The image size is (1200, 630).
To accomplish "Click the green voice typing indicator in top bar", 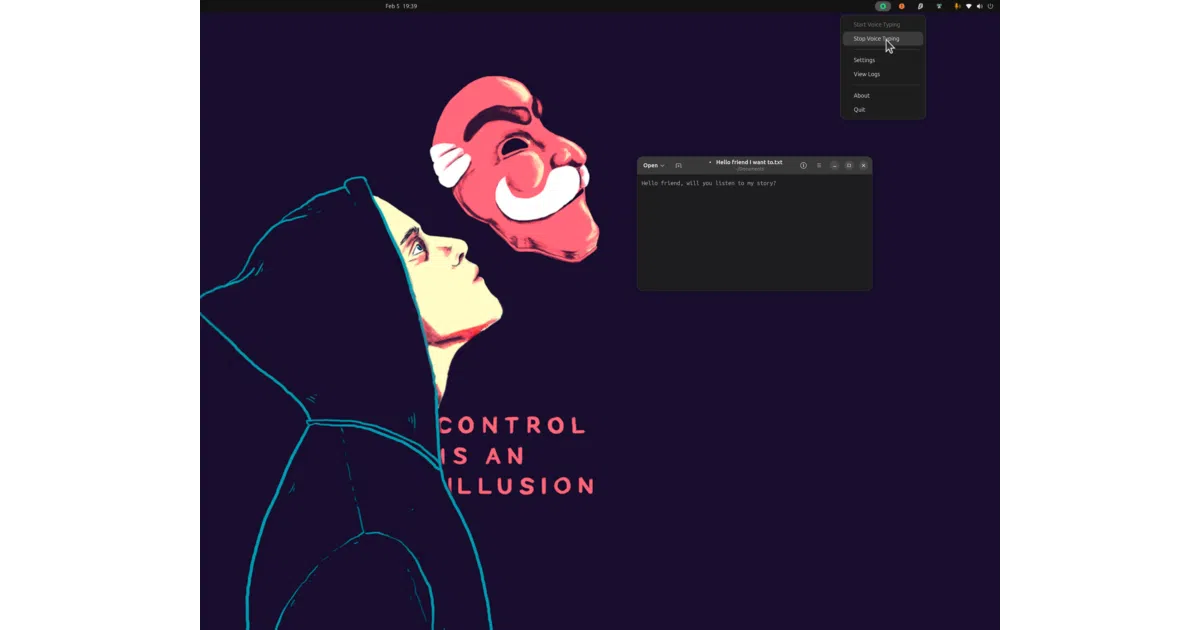I will pos(883,6).
